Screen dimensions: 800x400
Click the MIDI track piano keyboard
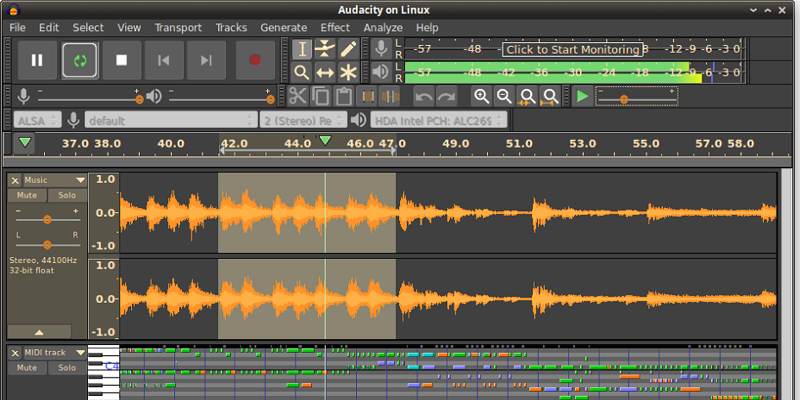tap(104, 373)
